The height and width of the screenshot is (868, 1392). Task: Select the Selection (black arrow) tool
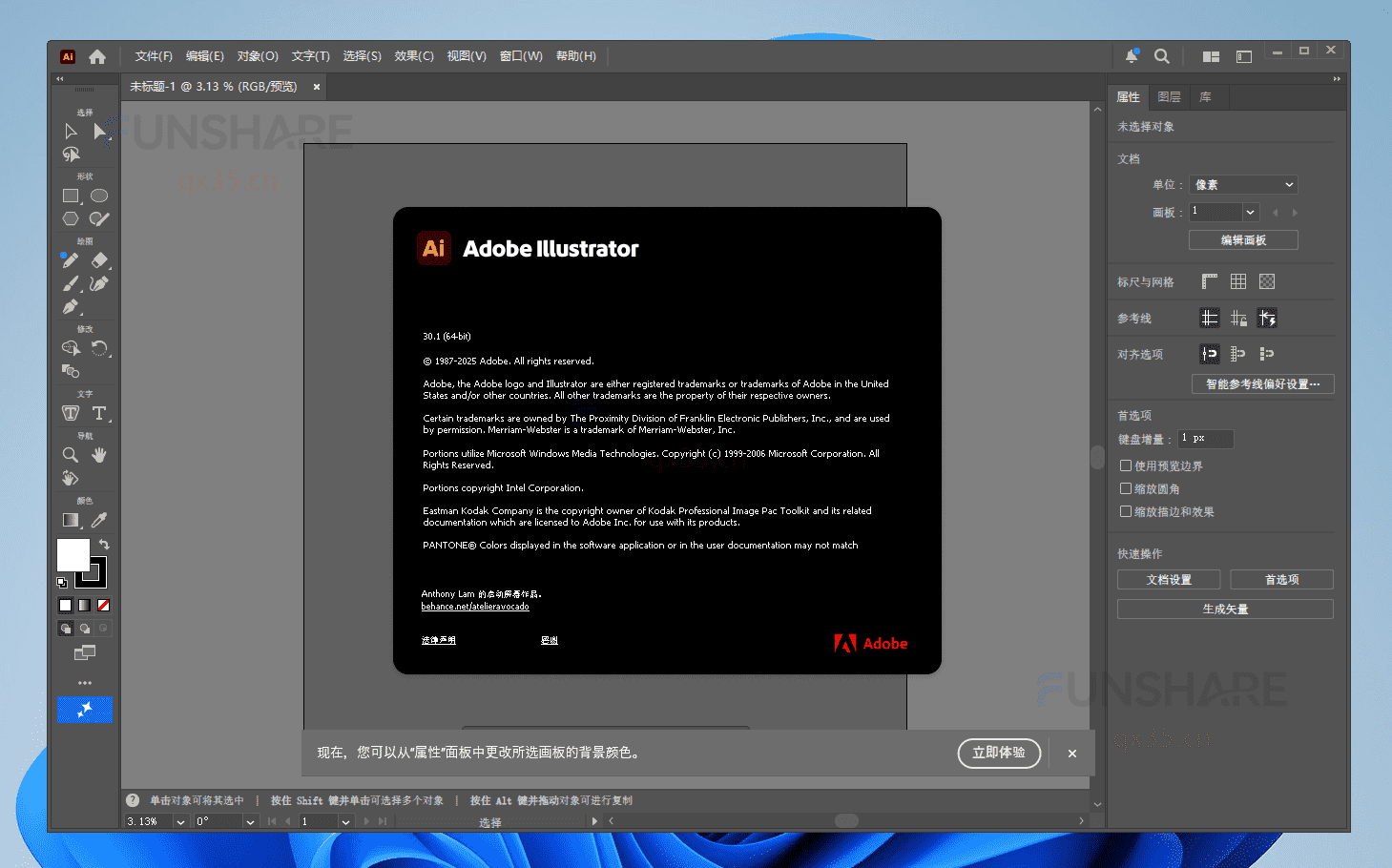point(71,132)
